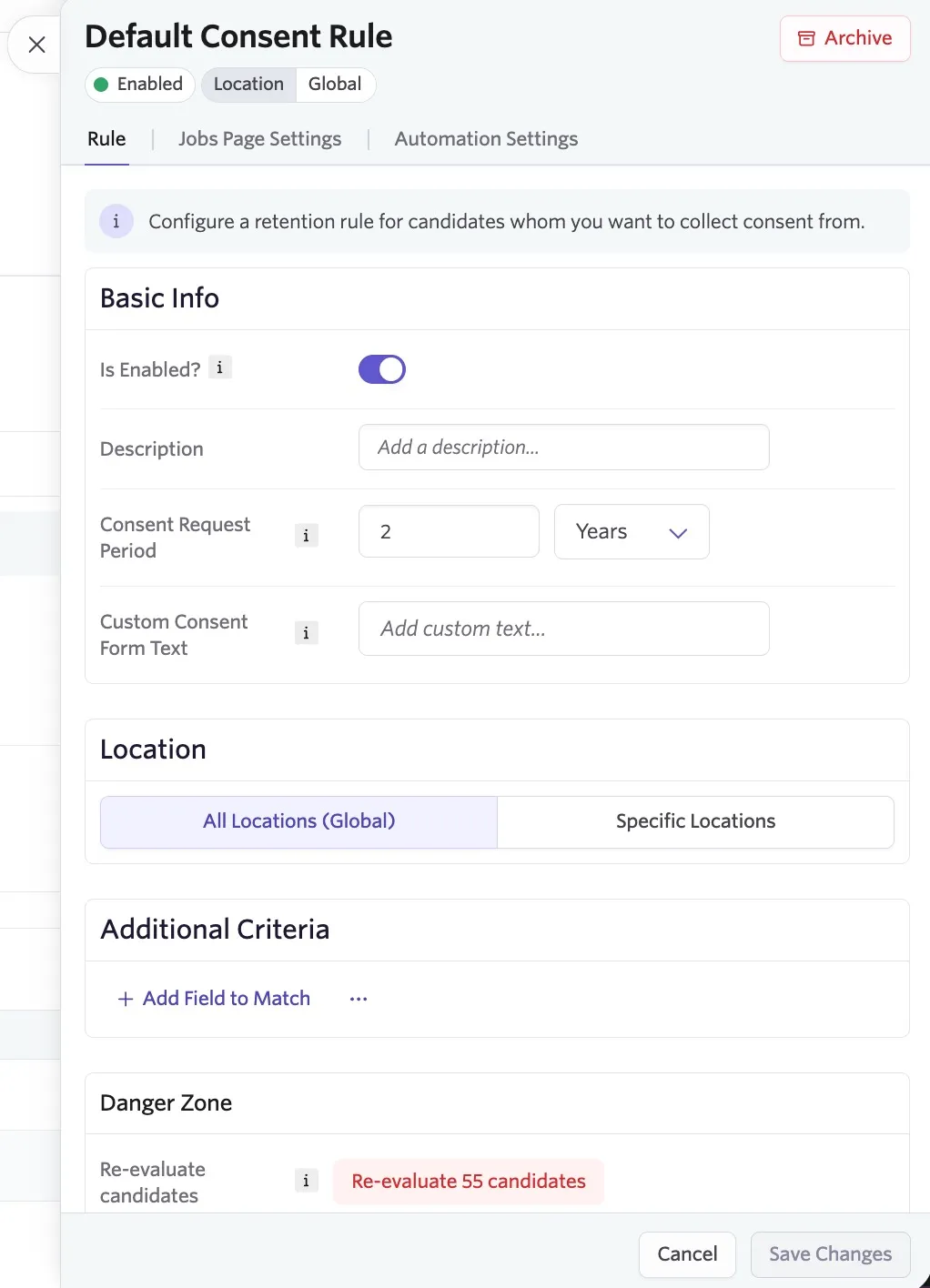The image size is (930, 1288).
Task: Show info for Re-evaluate candidates
Action: coord(307,1181)
